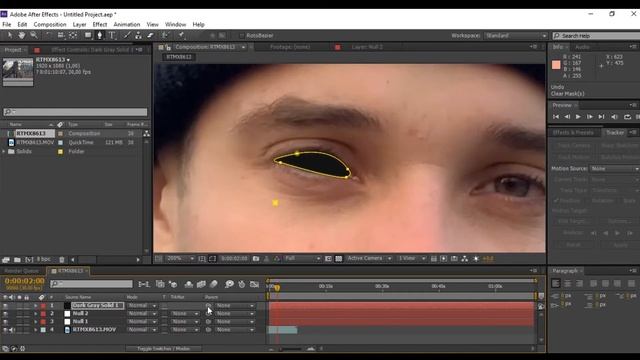Switch to the Tracker panel tab
This screenshot has height=360, width=640.
(615, 133)
